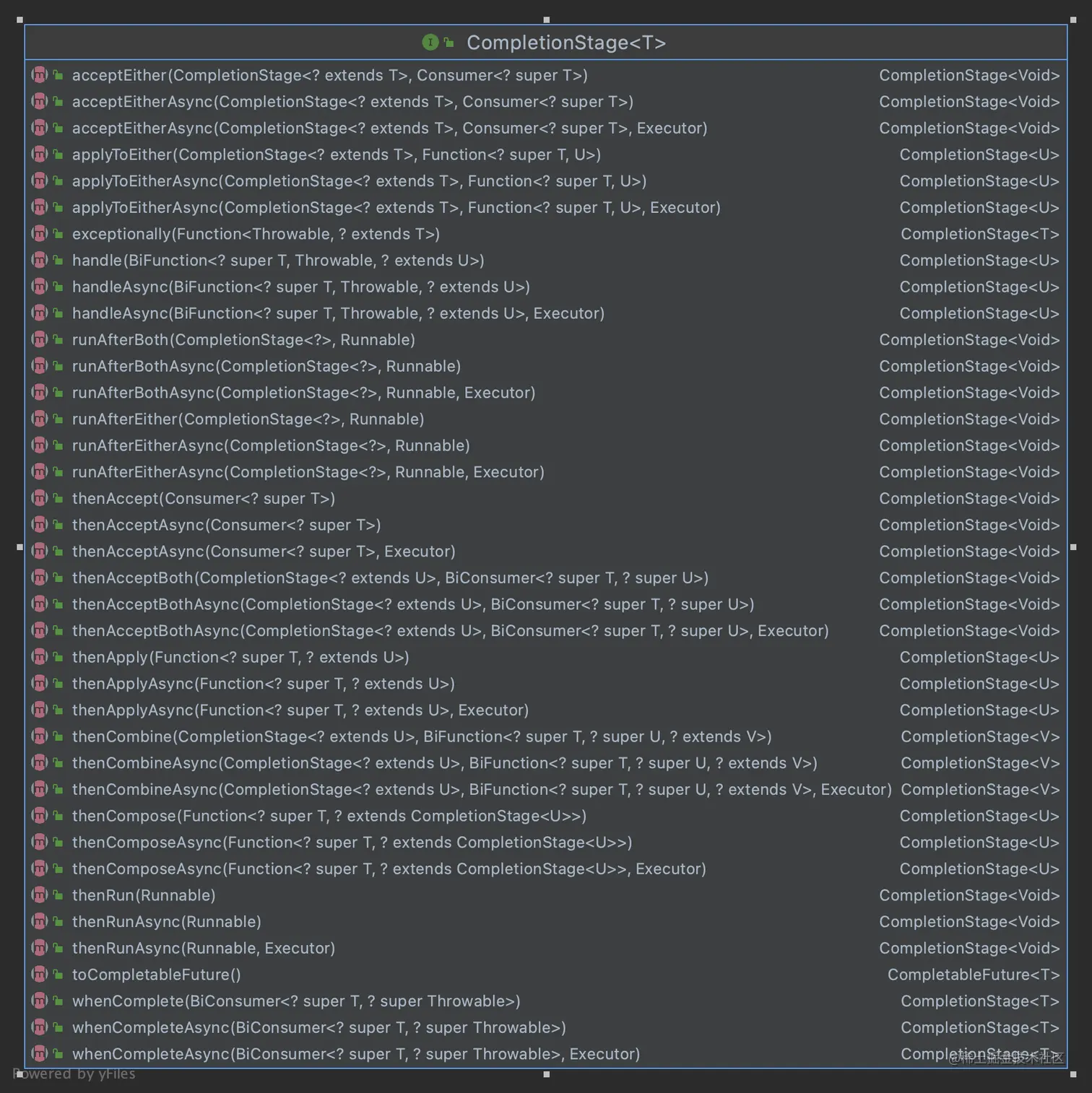Click runAfterEitherAsync(CompletionStage<?>, Runnable) signature

(x=272, y=446)
